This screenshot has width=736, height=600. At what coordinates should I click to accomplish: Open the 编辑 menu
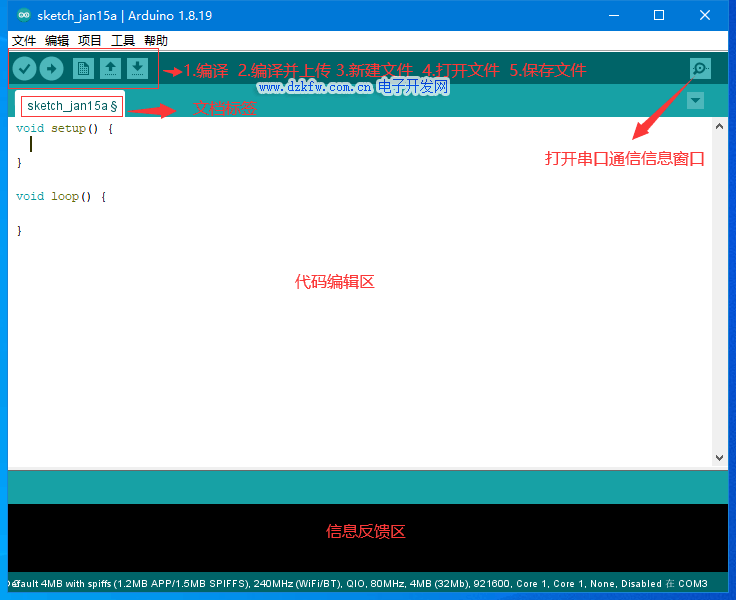(57, 41)
